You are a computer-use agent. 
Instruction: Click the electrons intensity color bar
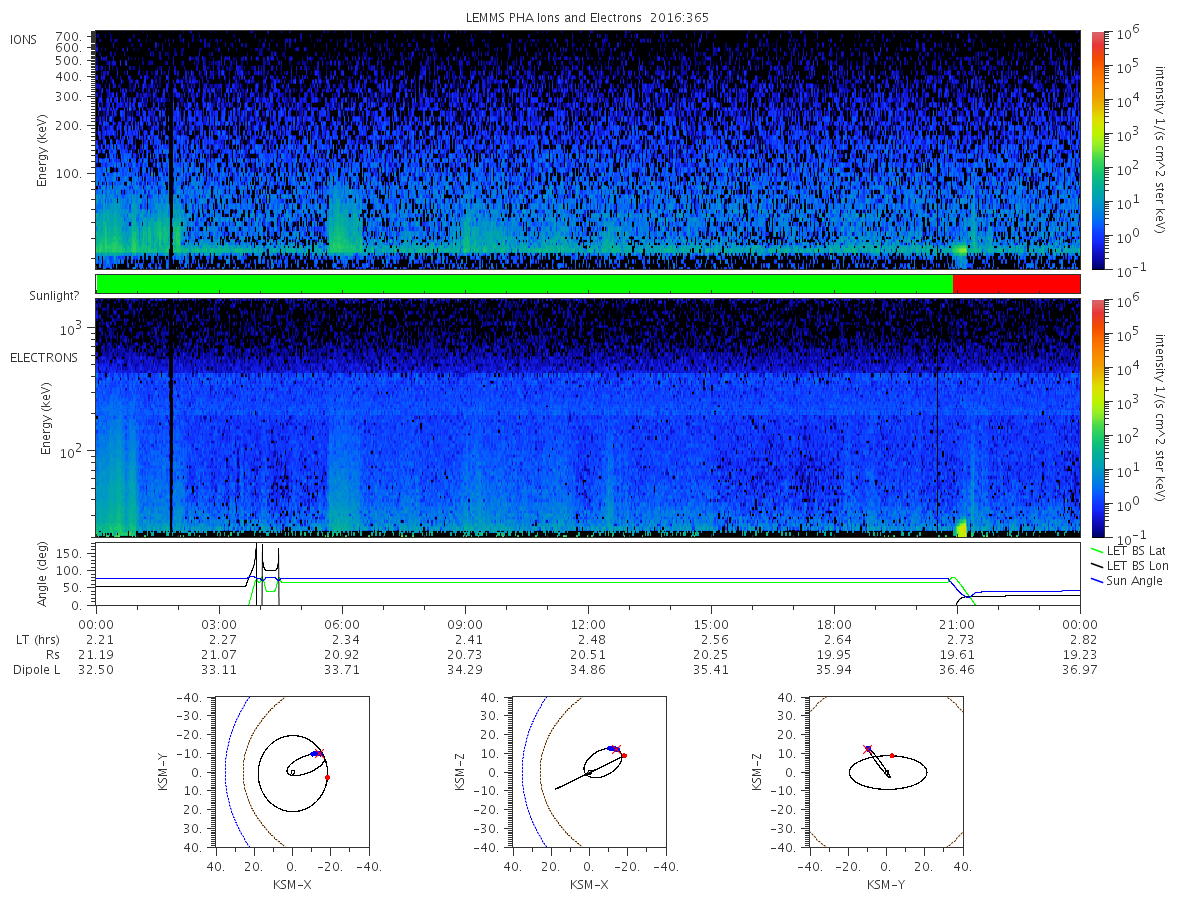tap(1097, 417)
